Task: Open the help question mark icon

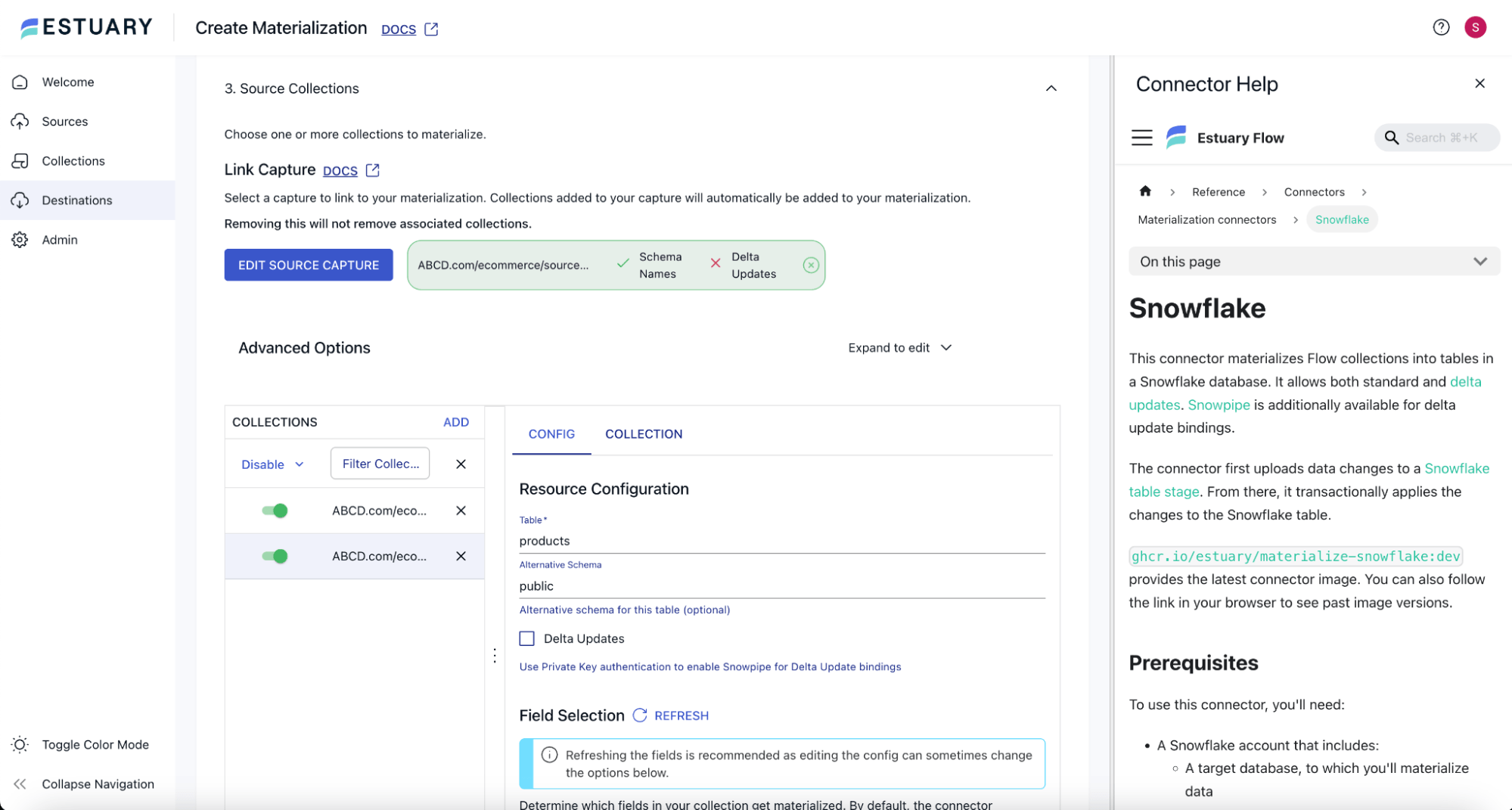Action: point(1441,27)
